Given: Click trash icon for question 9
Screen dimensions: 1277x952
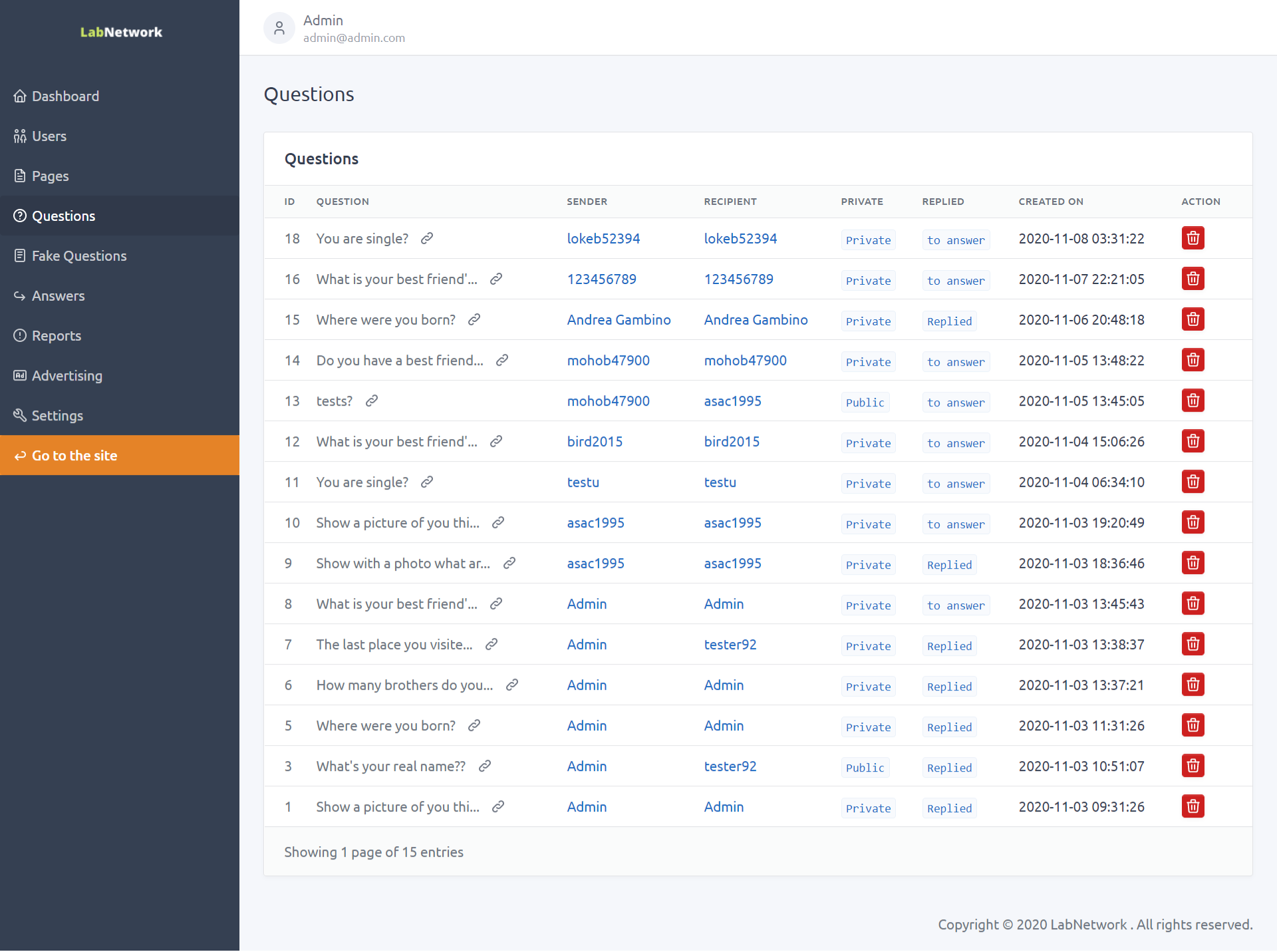Looking at the screenshot, I should point(1193,563).
